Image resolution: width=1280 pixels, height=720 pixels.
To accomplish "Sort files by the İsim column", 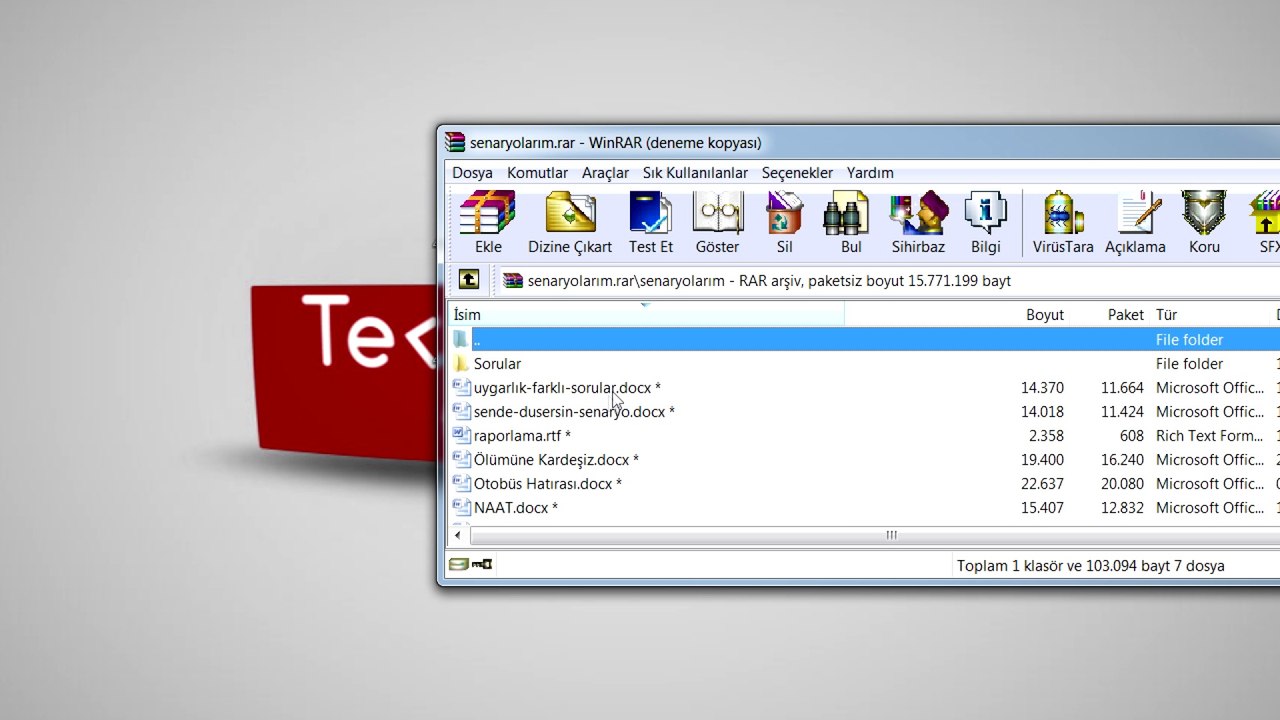I will 646,315.
